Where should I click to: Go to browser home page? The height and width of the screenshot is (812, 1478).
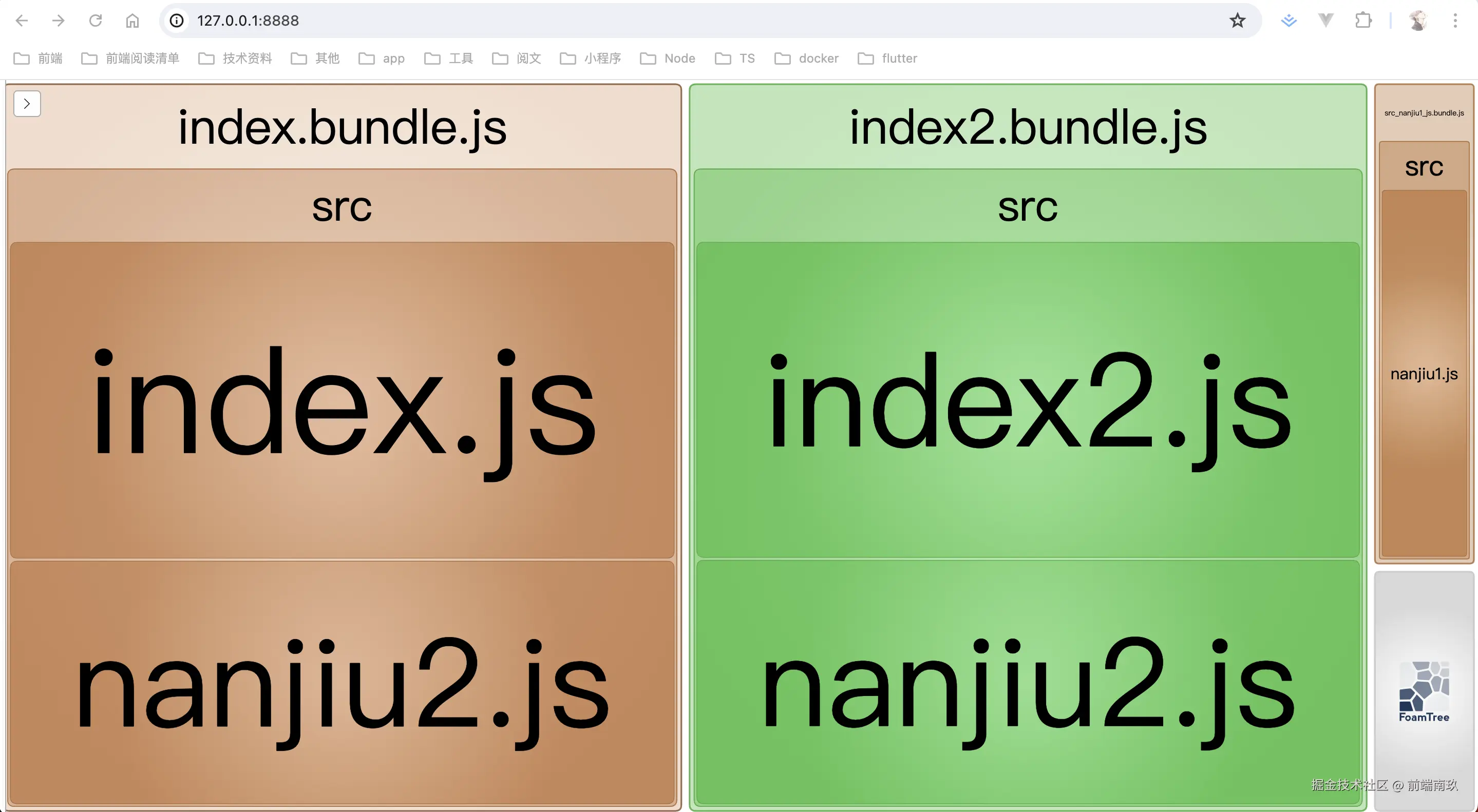pos(132,21)
